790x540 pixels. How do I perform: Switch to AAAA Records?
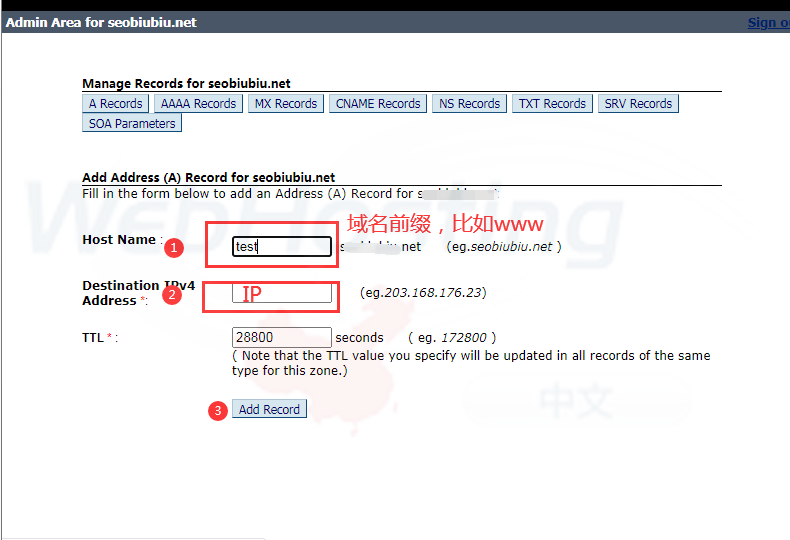coord(198,104)
